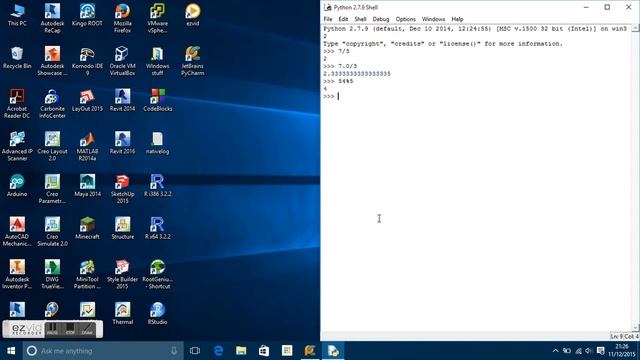640x360 pixels.
Task: Stop the ezvid recording
Action: [70, 329]
